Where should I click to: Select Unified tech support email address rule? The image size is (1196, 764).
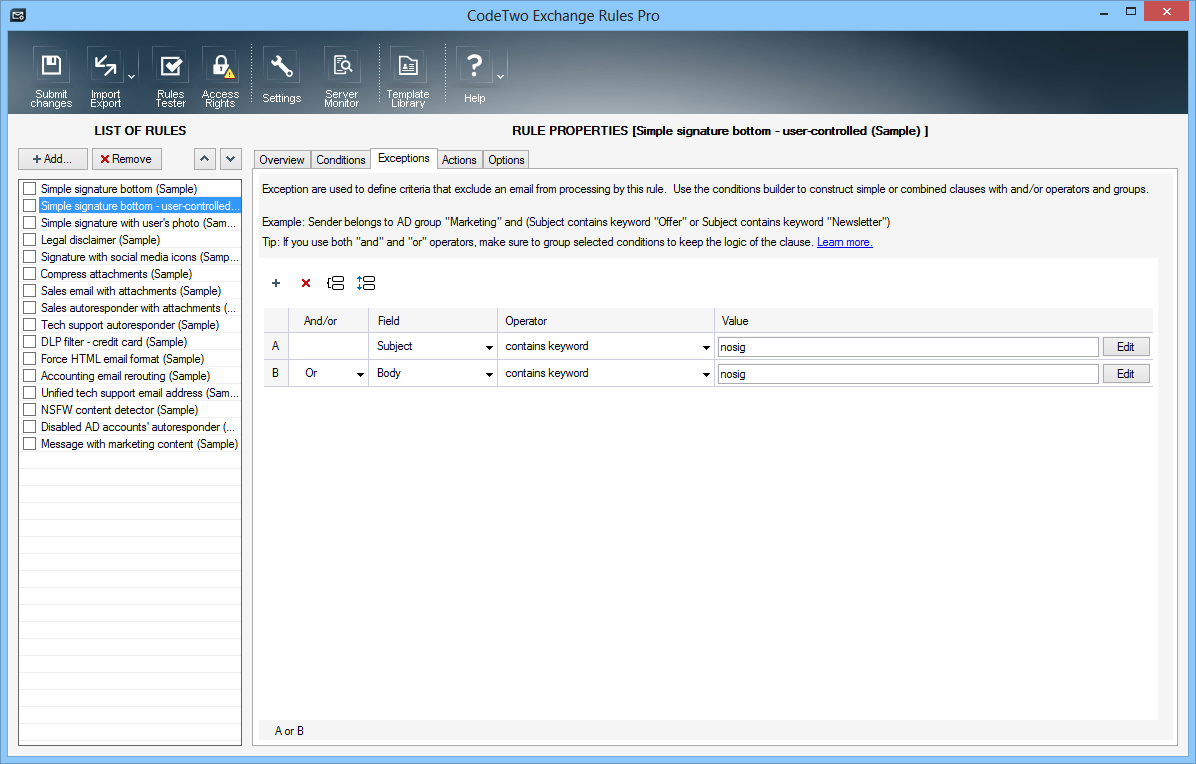pos(140,393)
